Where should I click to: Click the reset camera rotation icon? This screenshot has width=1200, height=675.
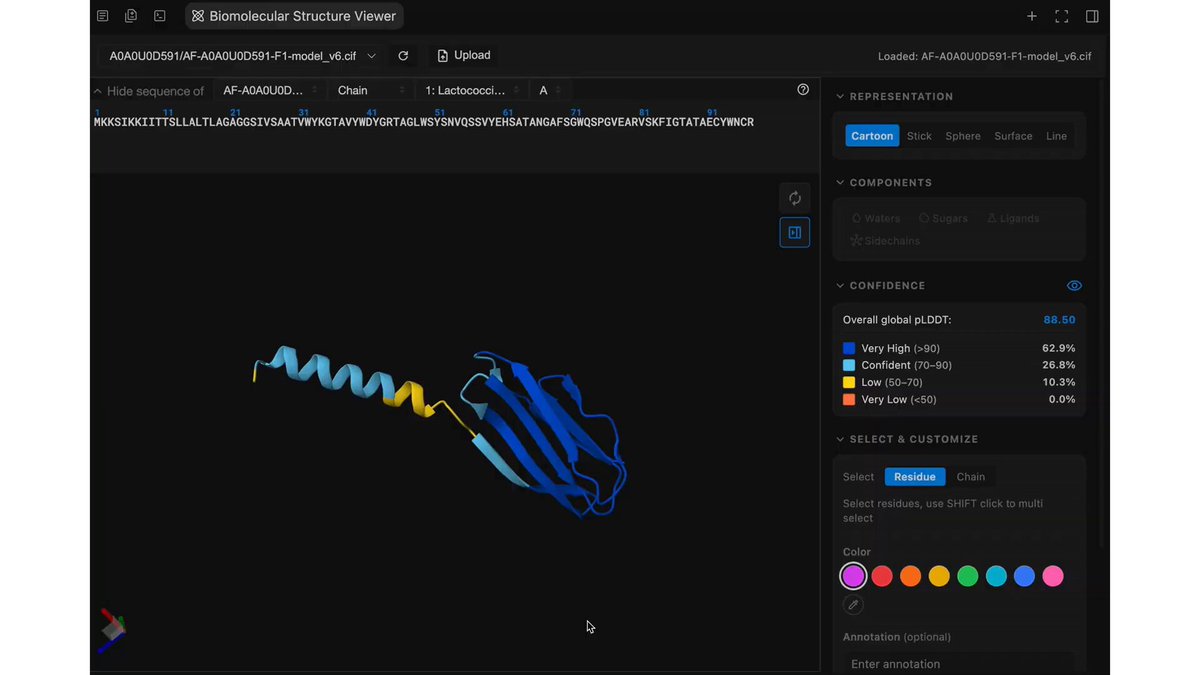coord(795,198)
